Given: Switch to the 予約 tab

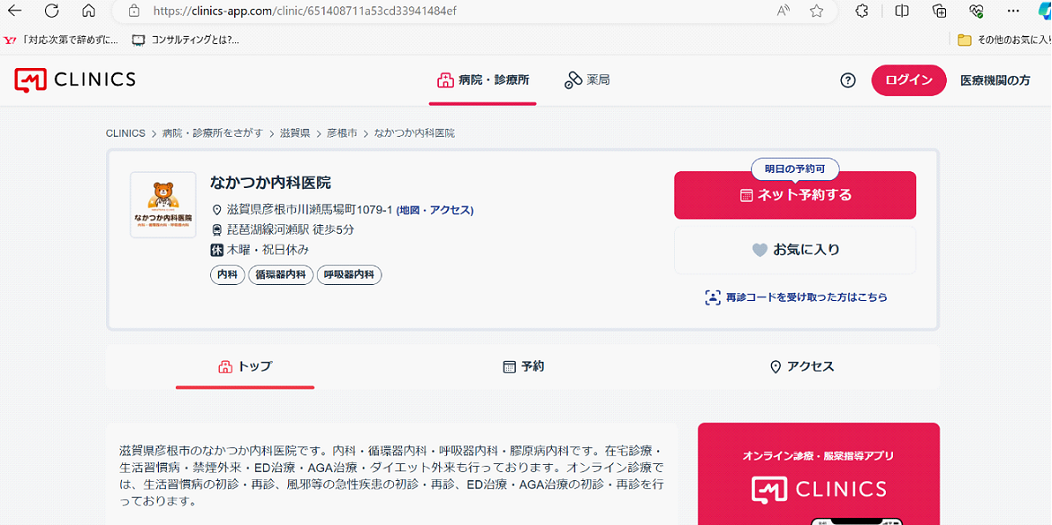Looking at the screenshot, I should point(523,367).
